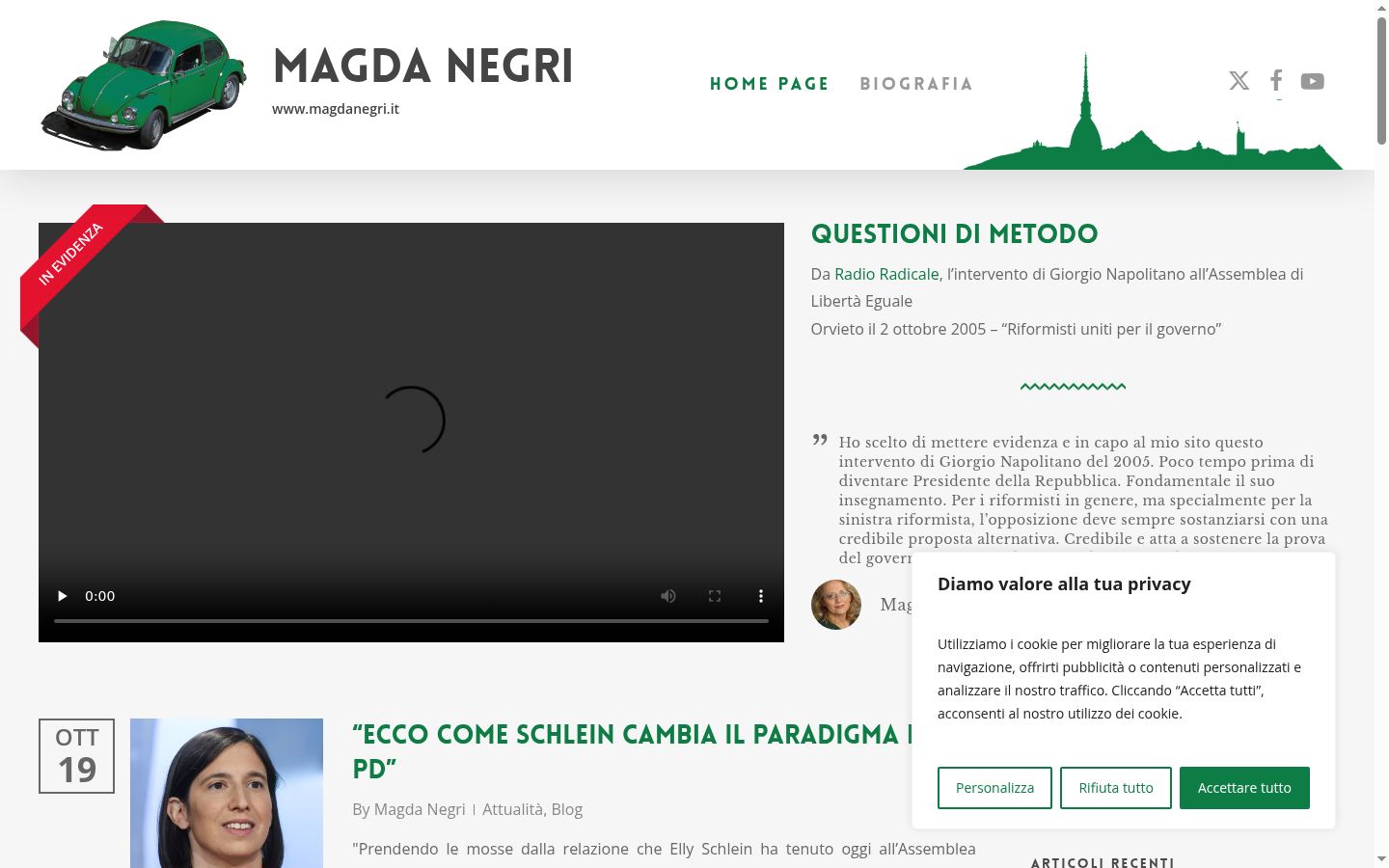Open the Questioni di Metodo heading
The width and height of the screenshot is (1389, 868).
pyautogui.click(x=954, y=234)
